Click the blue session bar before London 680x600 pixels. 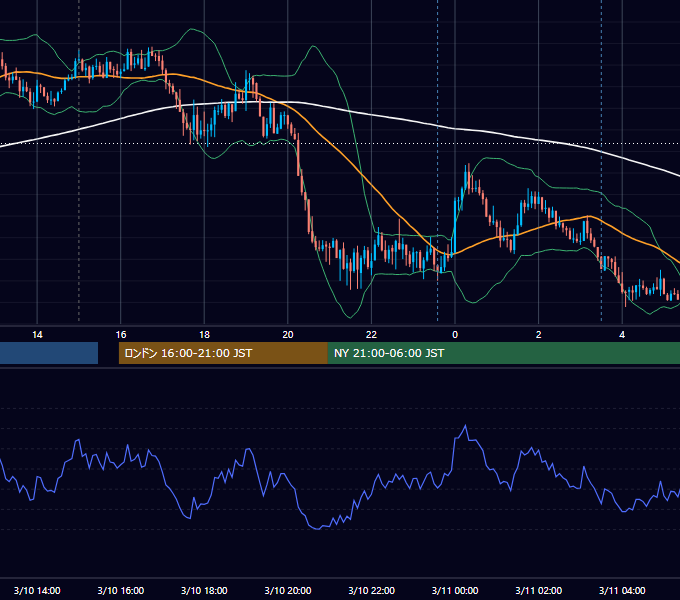[49, 353]
